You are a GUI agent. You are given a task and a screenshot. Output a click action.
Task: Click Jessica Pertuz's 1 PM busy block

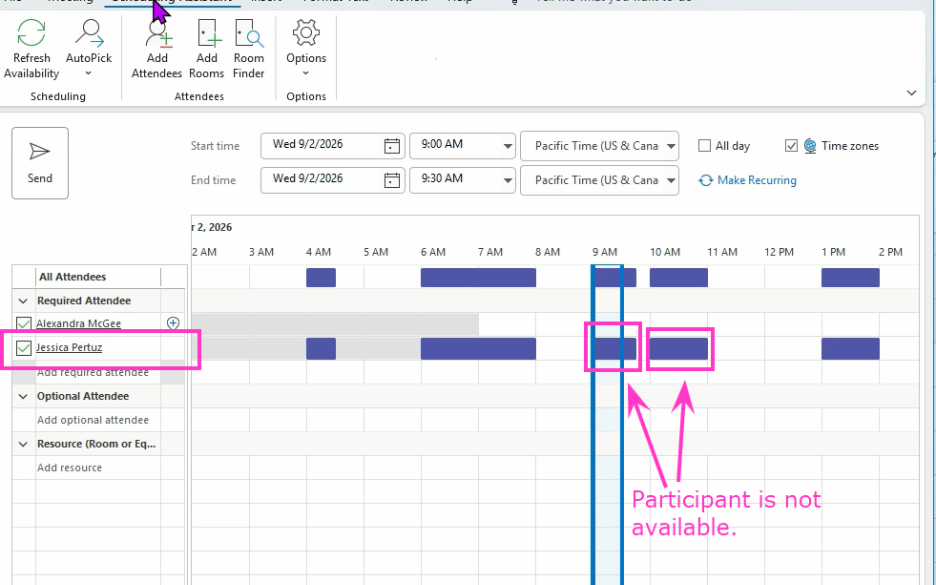coord(851,349)
